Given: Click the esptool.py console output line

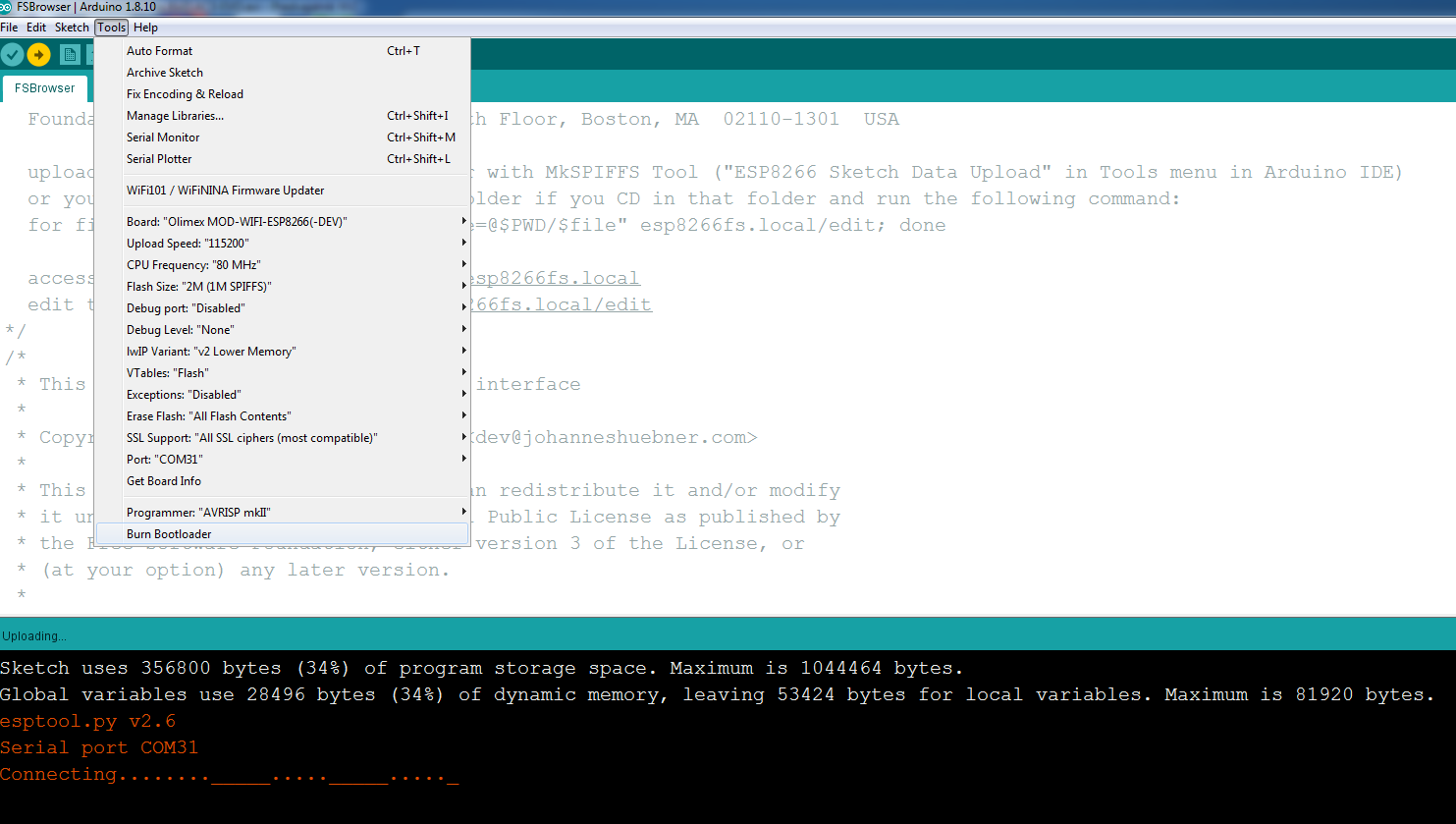Looking at the screenshot, I should 88,722.
